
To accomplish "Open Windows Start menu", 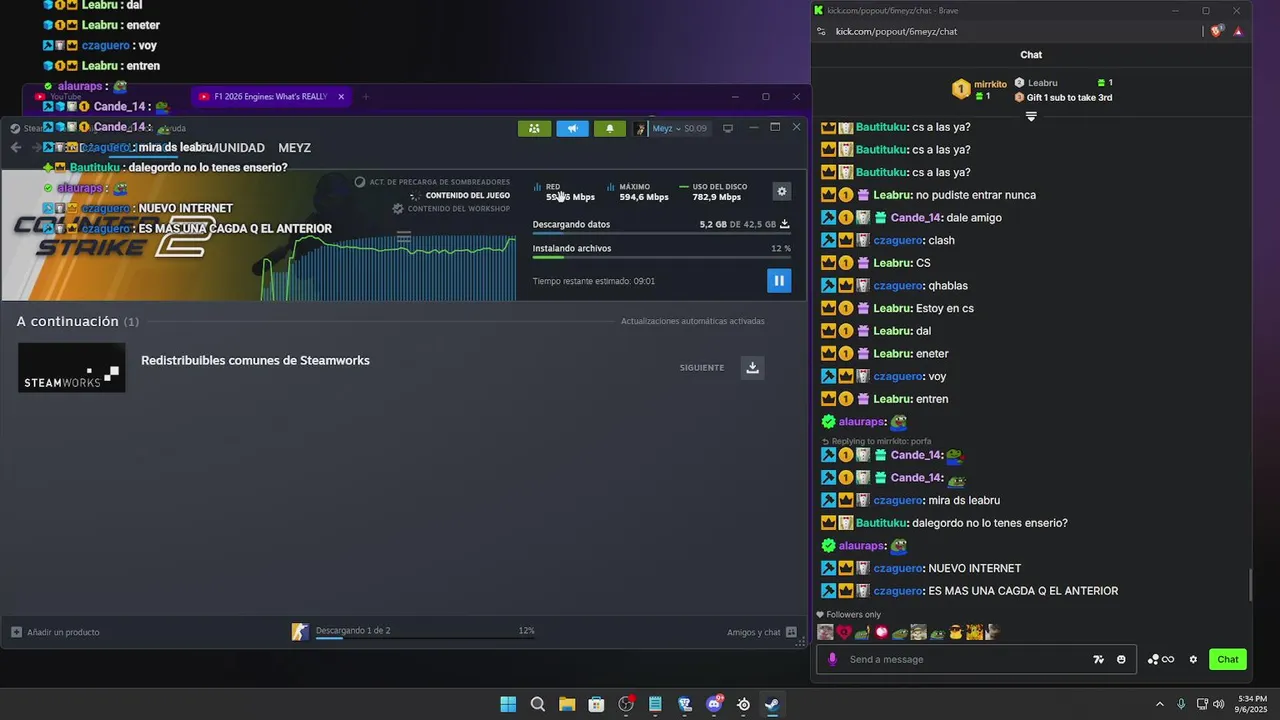I will click(x=508, y=704).
